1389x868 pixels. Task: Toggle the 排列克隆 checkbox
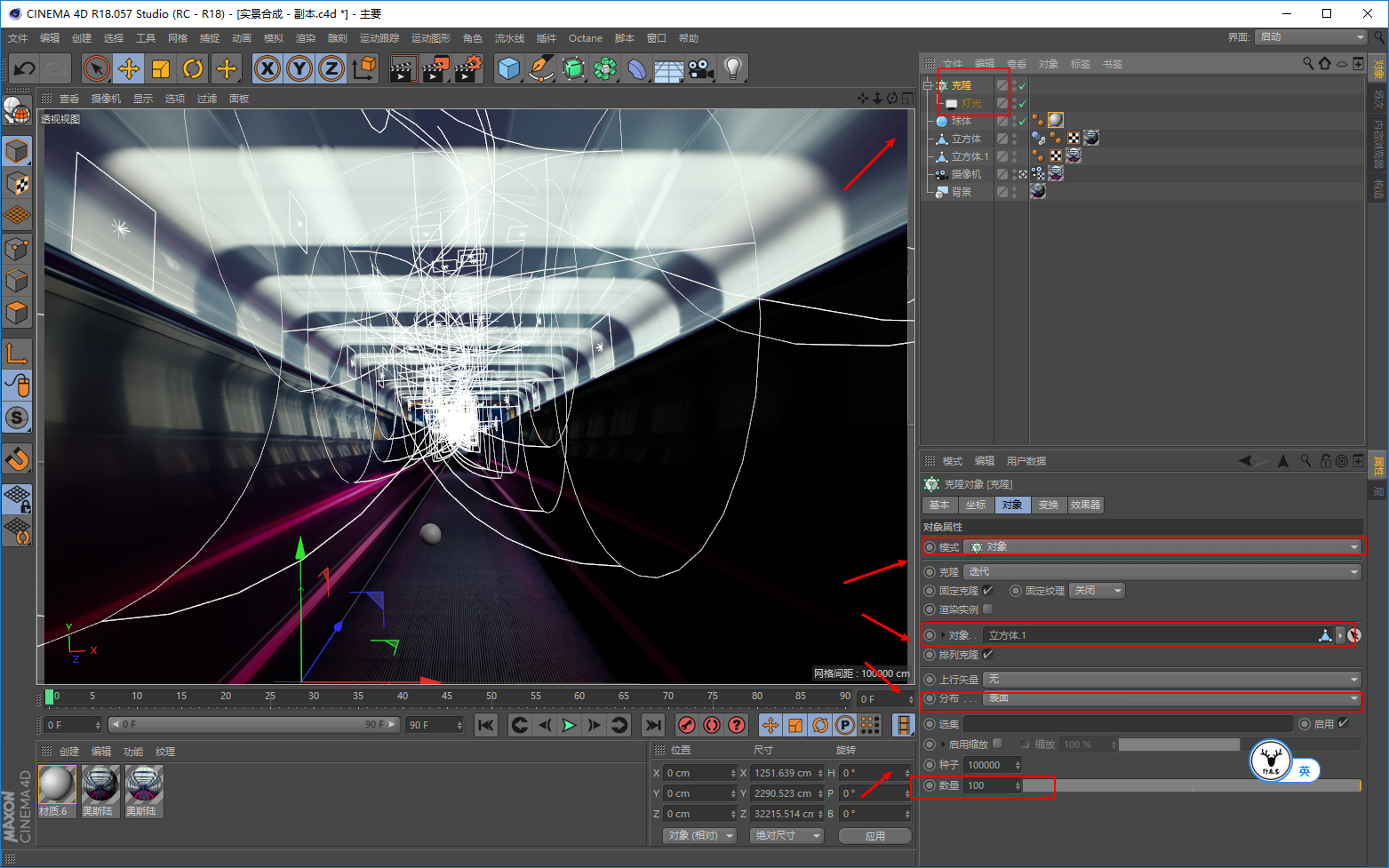coord(987,655)
